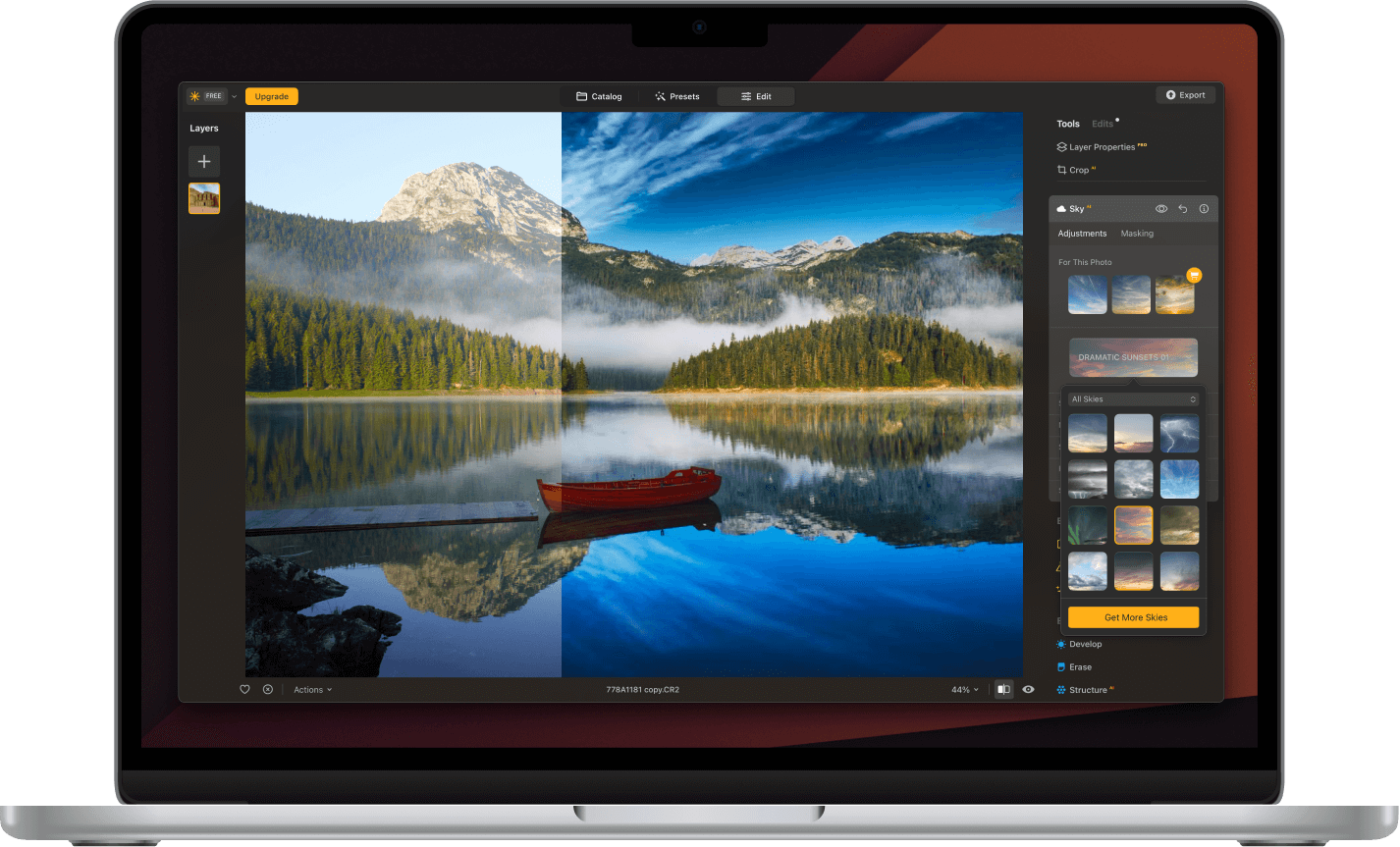
Task: Select the Edit tab
Action: pos(756,96)
